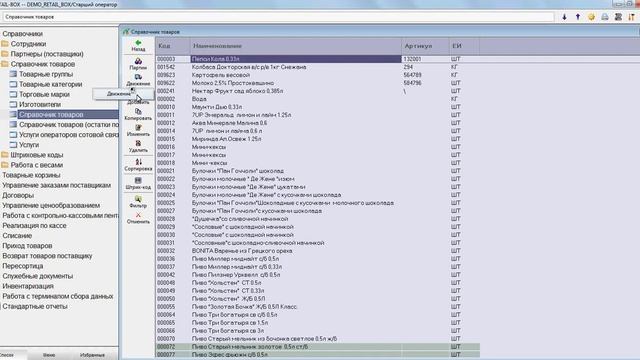Click the Работа с весами folder icon
Image resolution: width=640 pixels, height=360 pixels.
[x=5, y=165]
